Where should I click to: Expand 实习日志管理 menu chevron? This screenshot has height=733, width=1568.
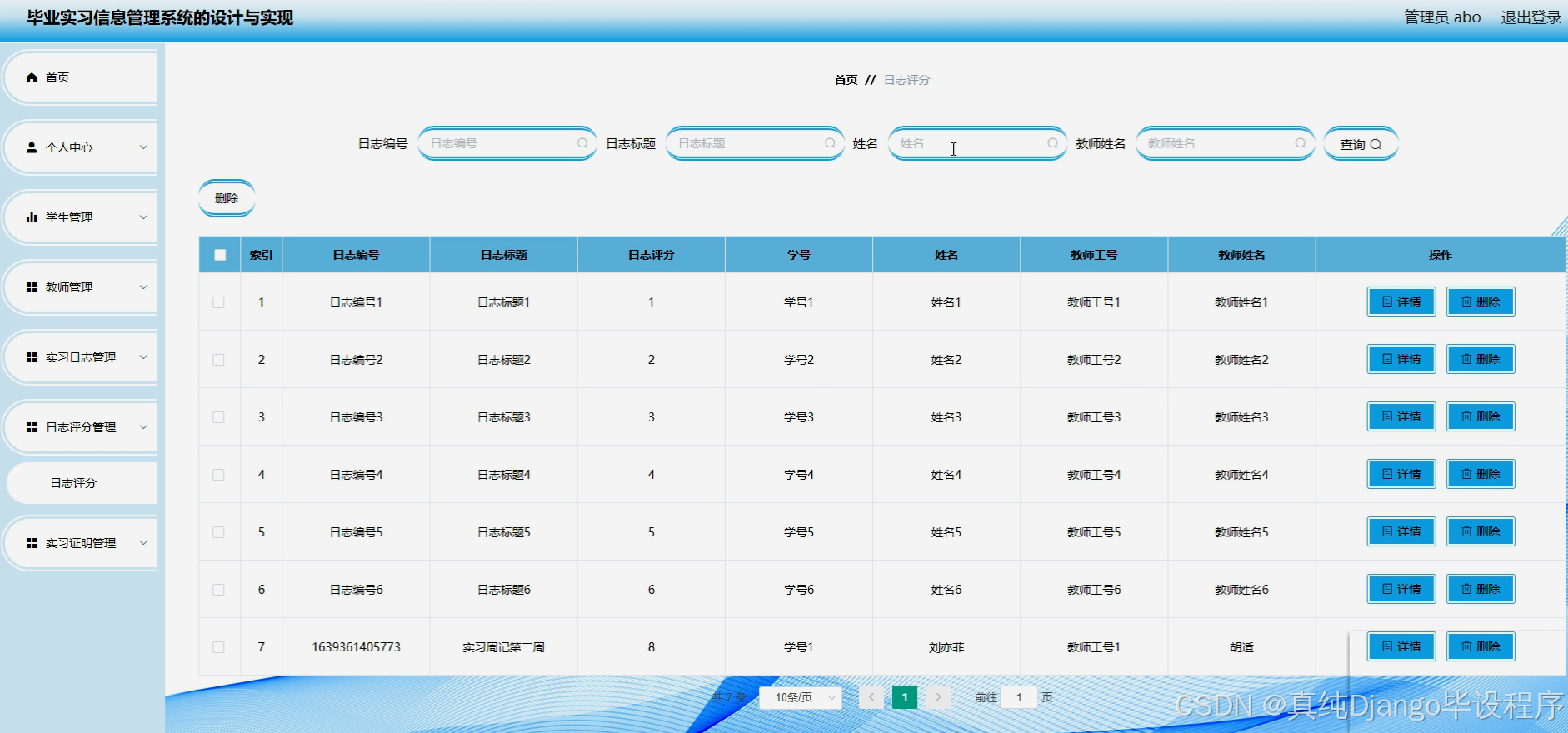pyautogui.click(x=143, y=357)
